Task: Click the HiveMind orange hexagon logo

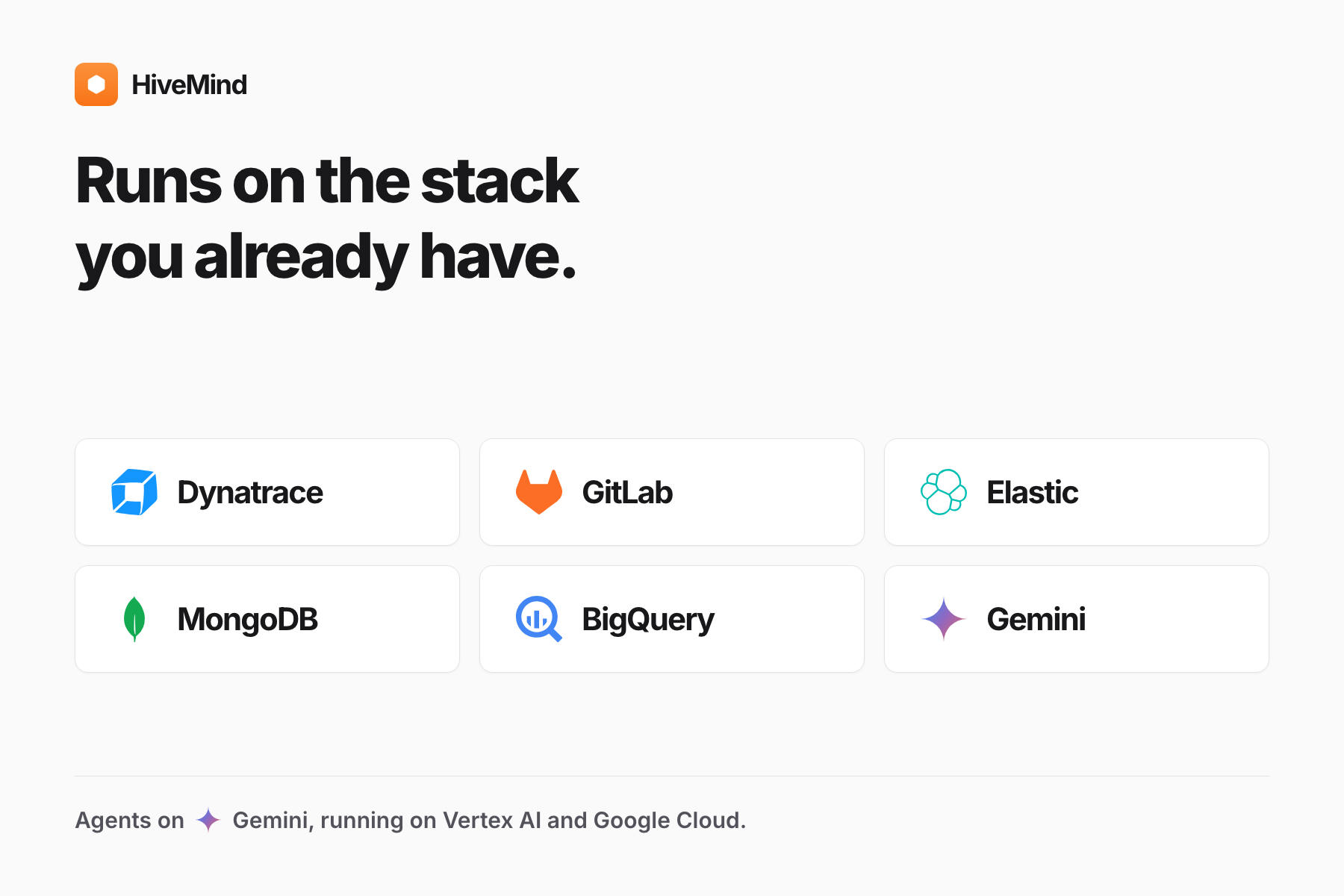Action: coord(96,84)
